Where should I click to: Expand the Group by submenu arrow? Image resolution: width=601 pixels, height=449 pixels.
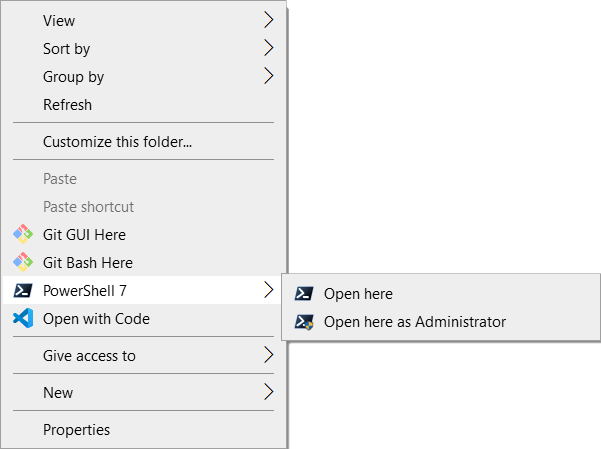tap(269, 76)
